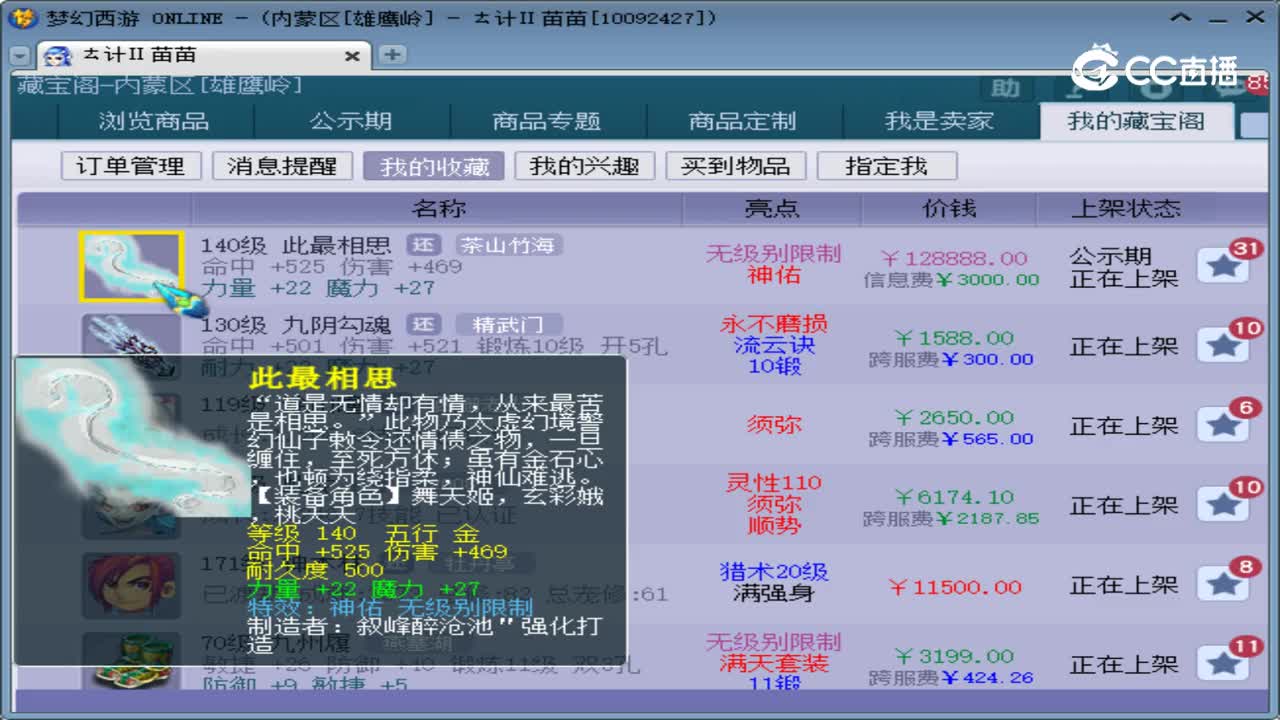Click the 满天套装 highlight text
This screenshot has width=1280, height=720.
pyautogui.click(x=773, y=663)
